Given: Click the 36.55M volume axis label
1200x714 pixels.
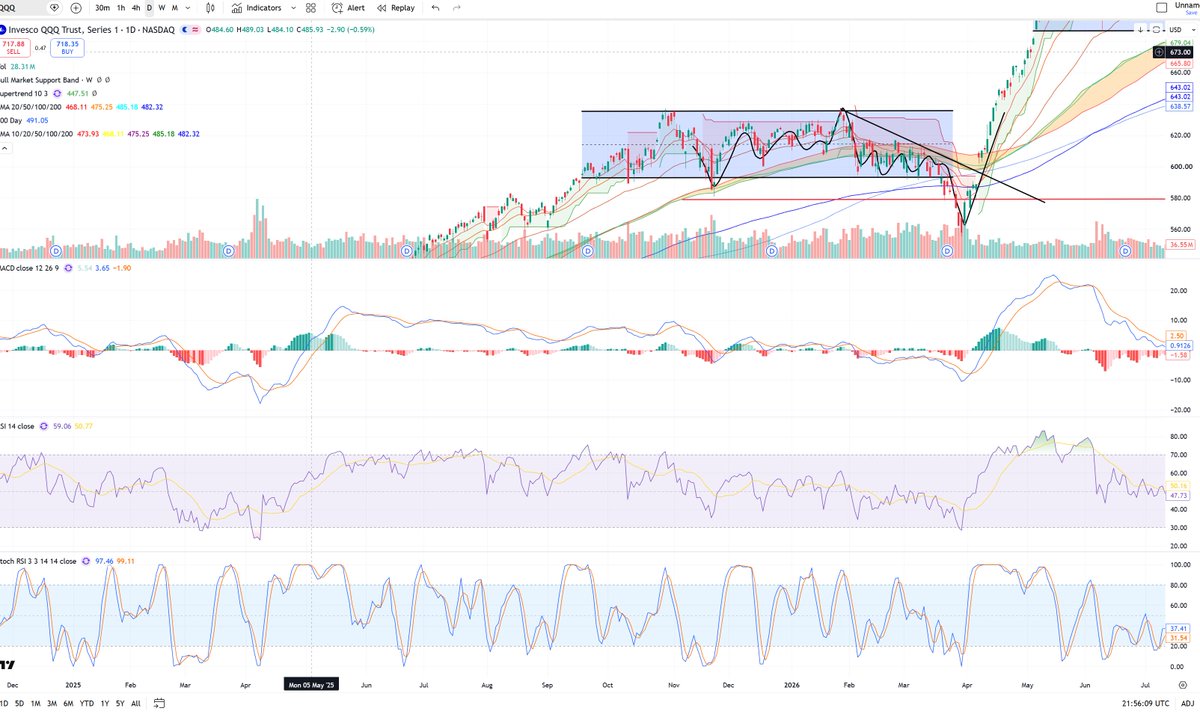Looking at the screenshot, I should click(x=1182, y=243).
